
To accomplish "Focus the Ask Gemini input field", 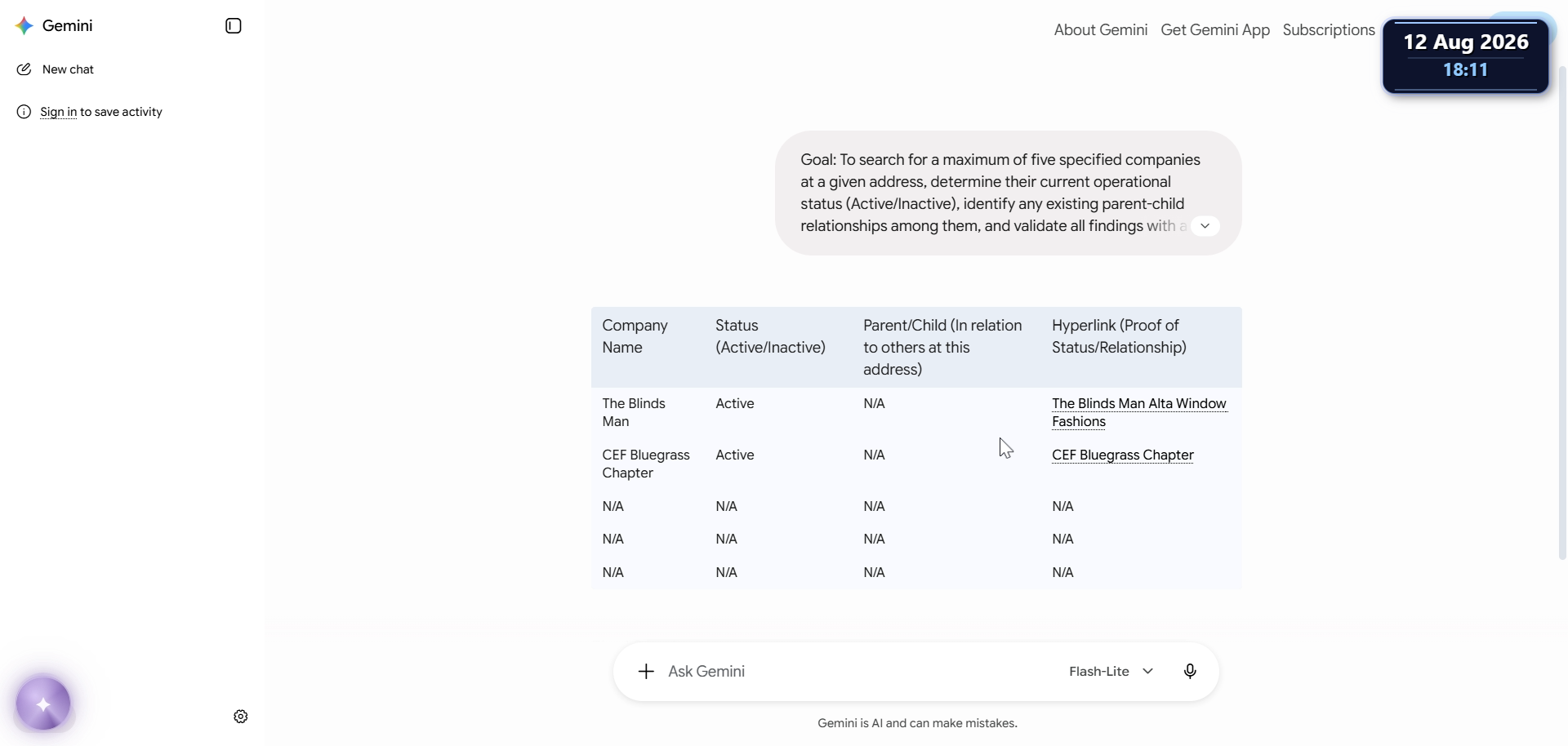I will (x=857, y=672).
